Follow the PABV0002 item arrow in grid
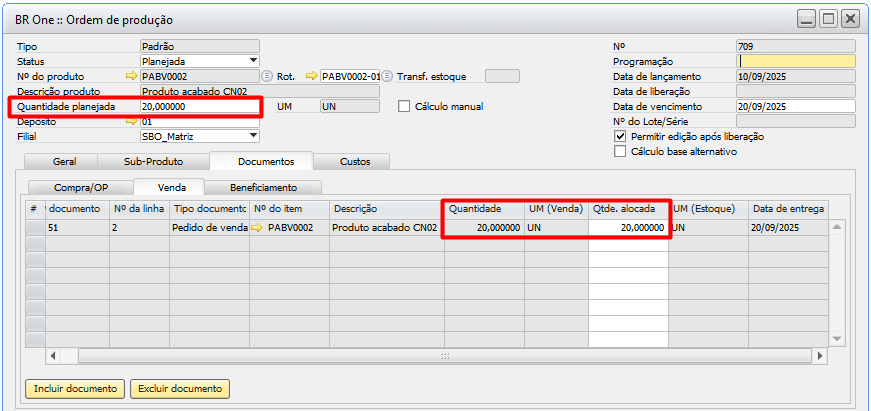 point(257,228)
